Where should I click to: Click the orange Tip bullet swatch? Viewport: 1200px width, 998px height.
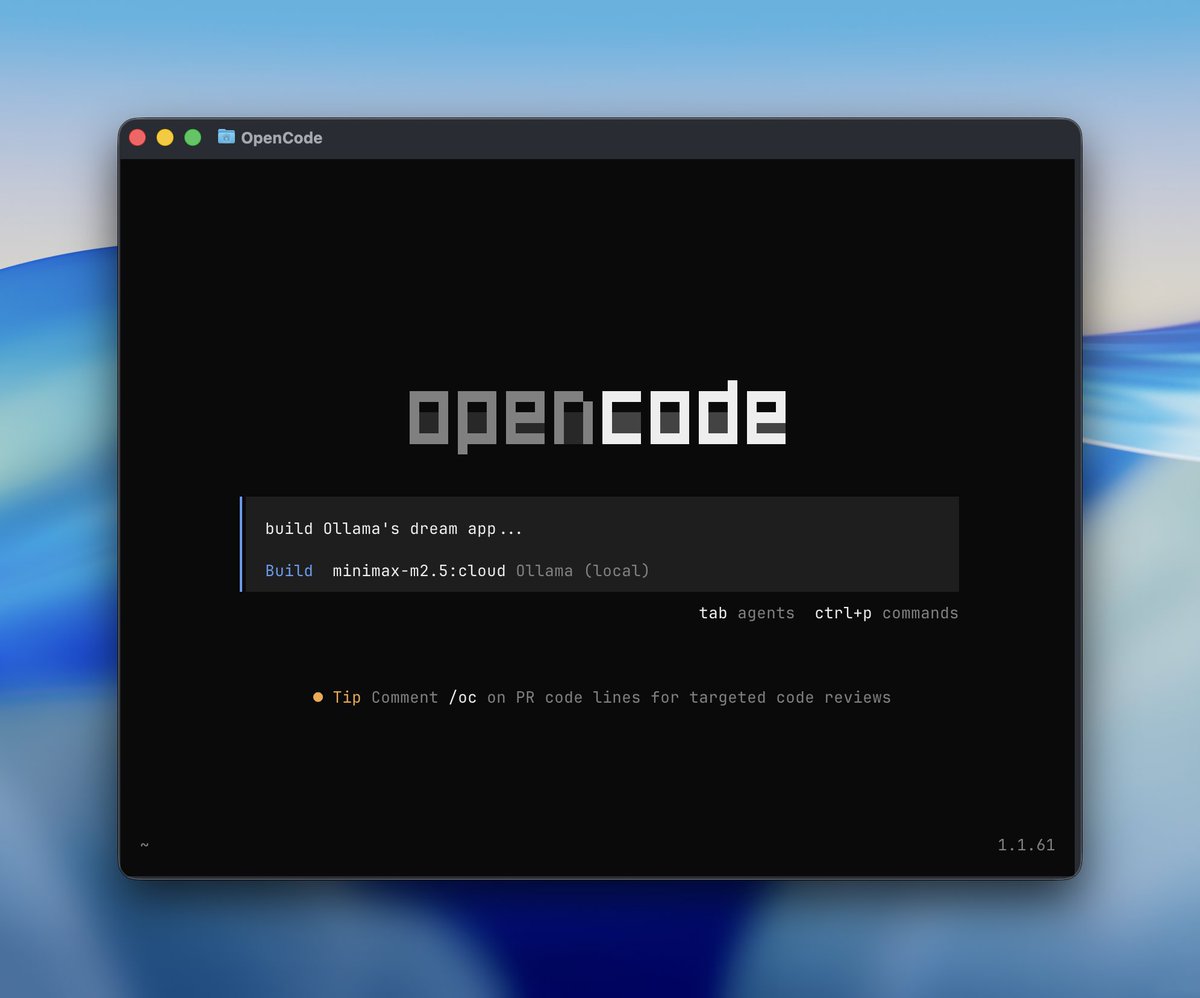click(317, 697)
